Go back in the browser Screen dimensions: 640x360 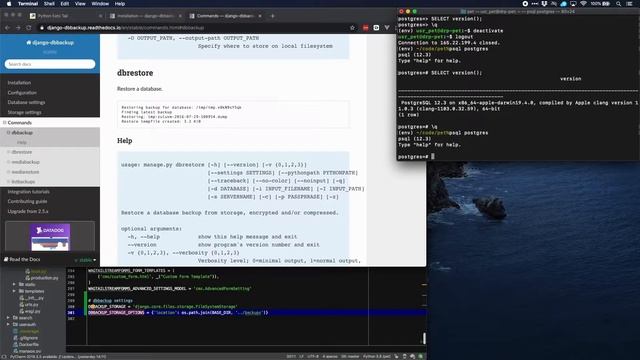(x=7, y=28)
